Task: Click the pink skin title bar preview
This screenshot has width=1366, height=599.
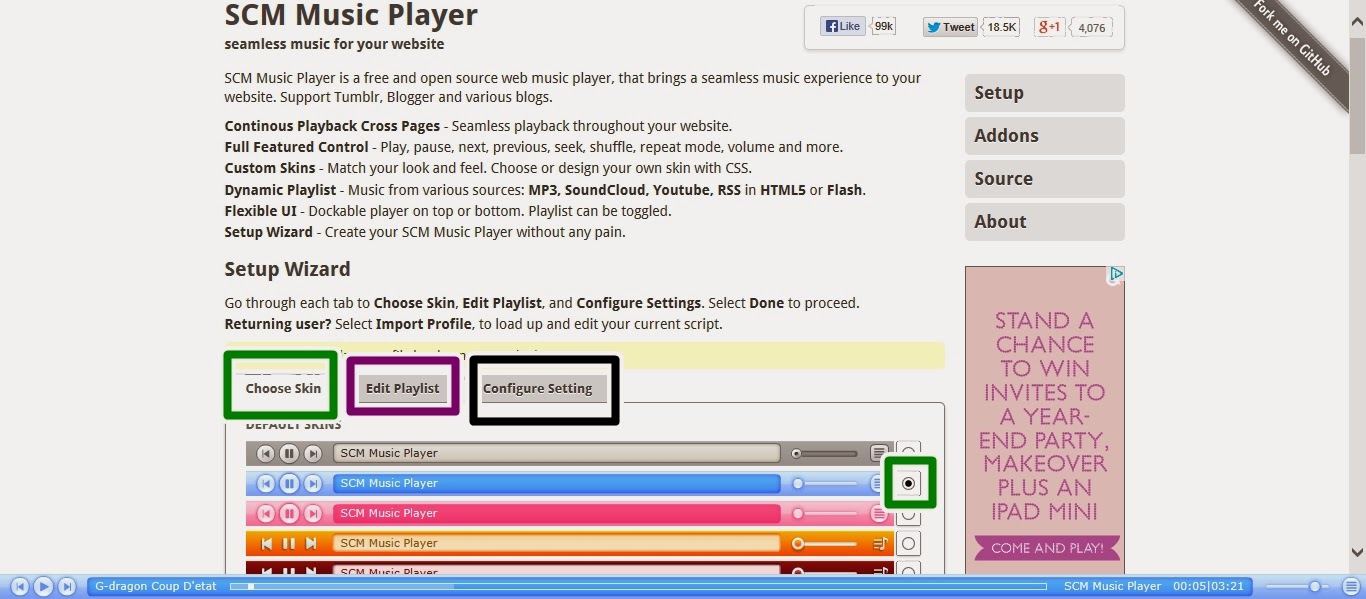Action: [x=556, y=513]
